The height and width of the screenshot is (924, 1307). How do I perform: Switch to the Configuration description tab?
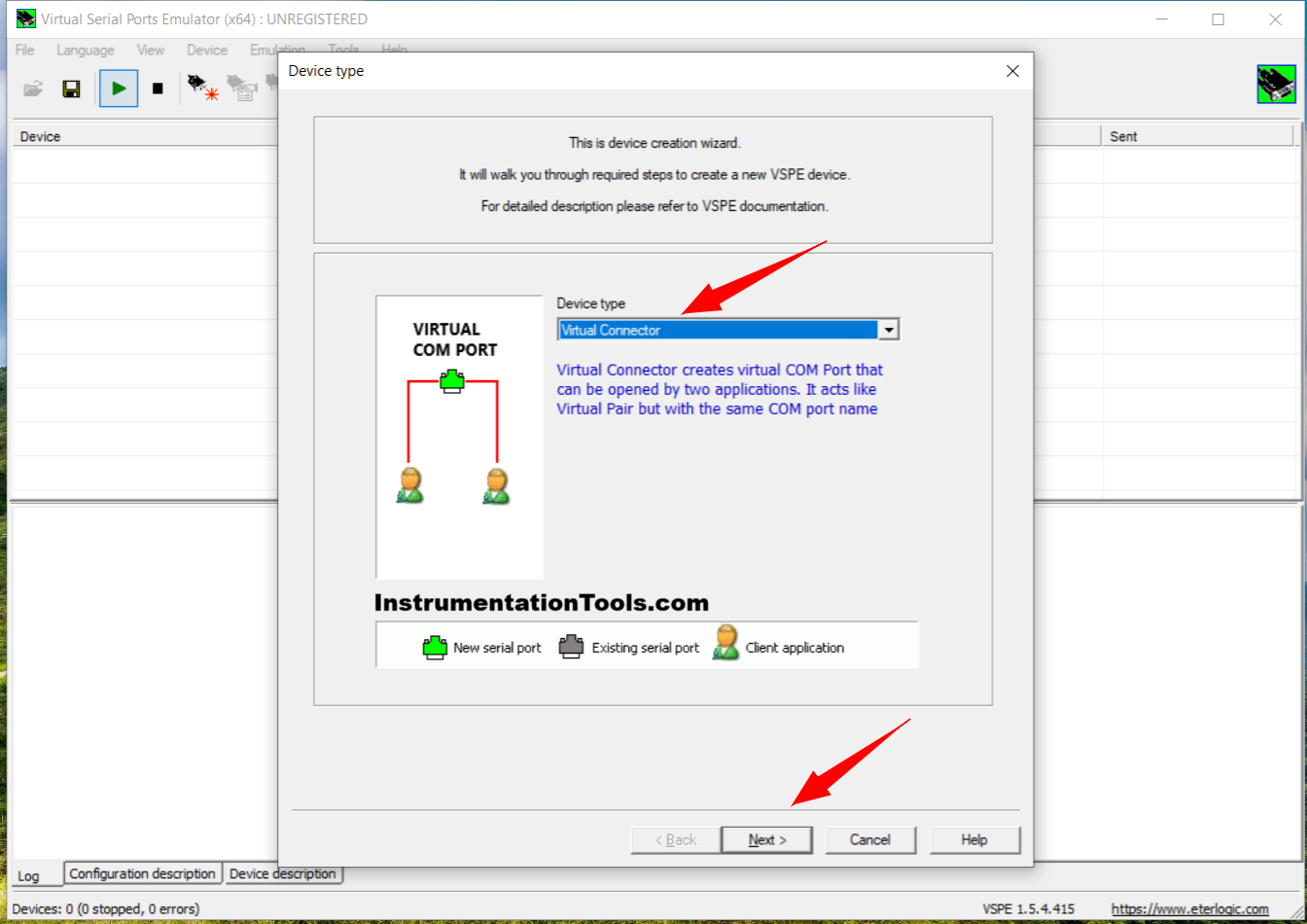143,873
